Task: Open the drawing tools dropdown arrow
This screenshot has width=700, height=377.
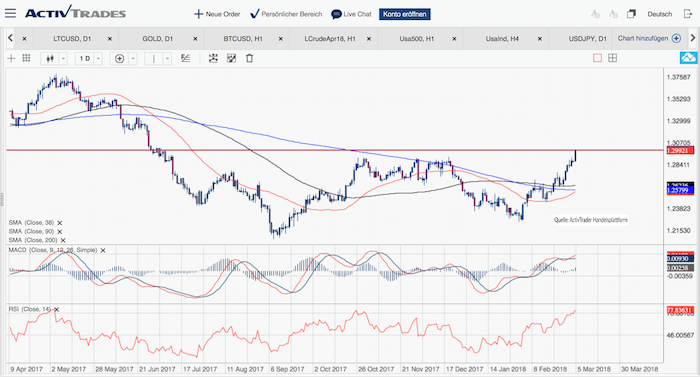Action: 167,59
